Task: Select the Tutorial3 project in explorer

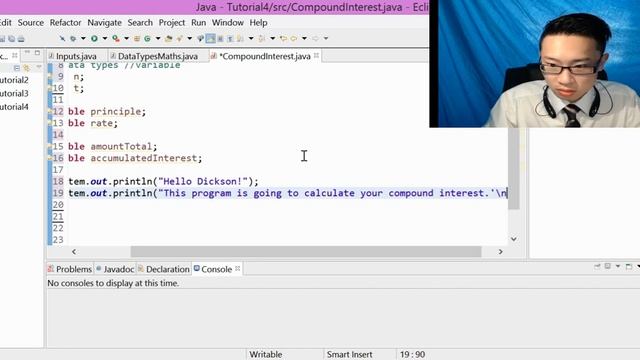Action: point(14,93)
